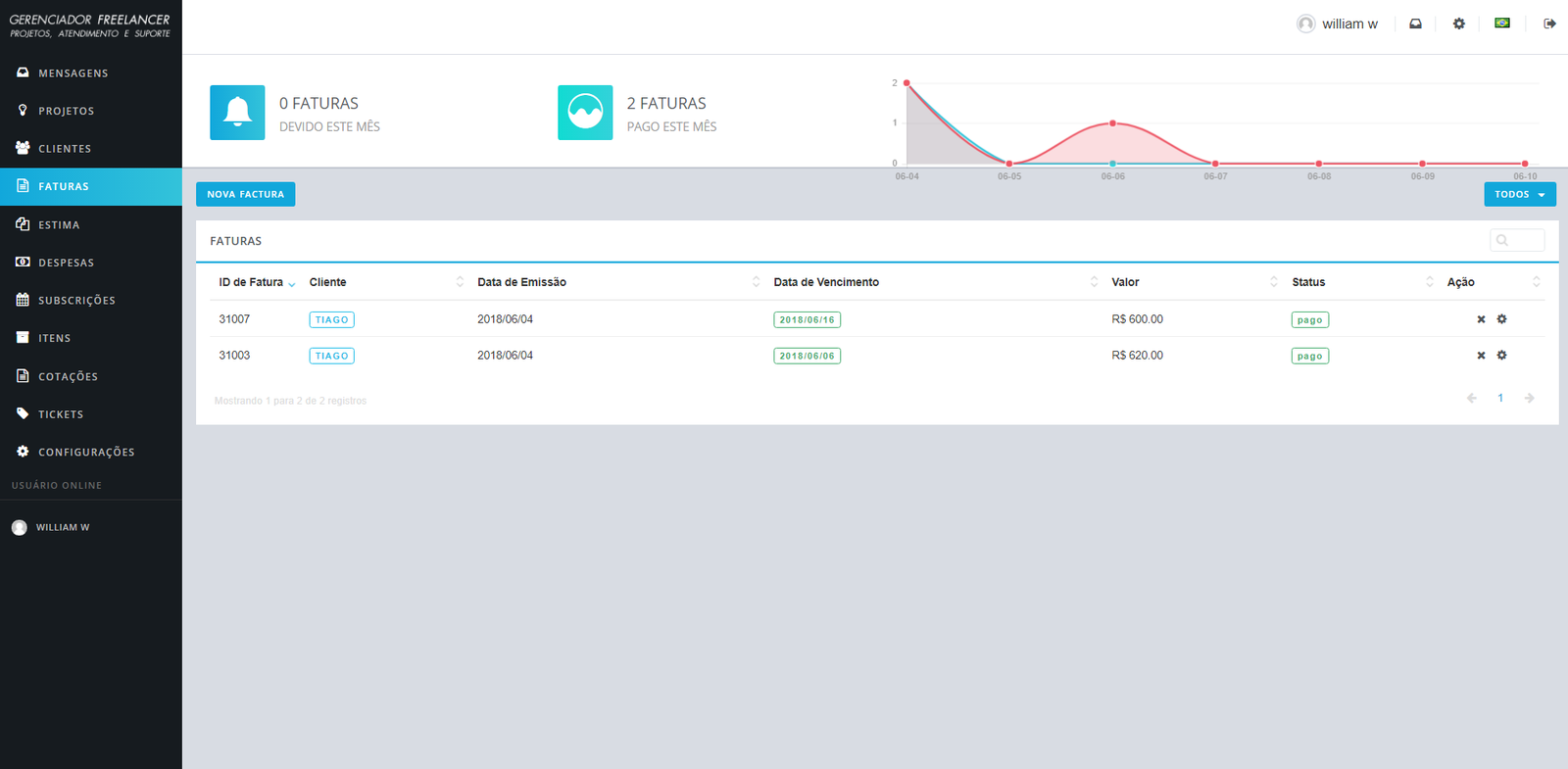The height and width of the screenshot is (769, 1568).
Task: Click the teal paid invoices icon
Action: tap(585, 113)
